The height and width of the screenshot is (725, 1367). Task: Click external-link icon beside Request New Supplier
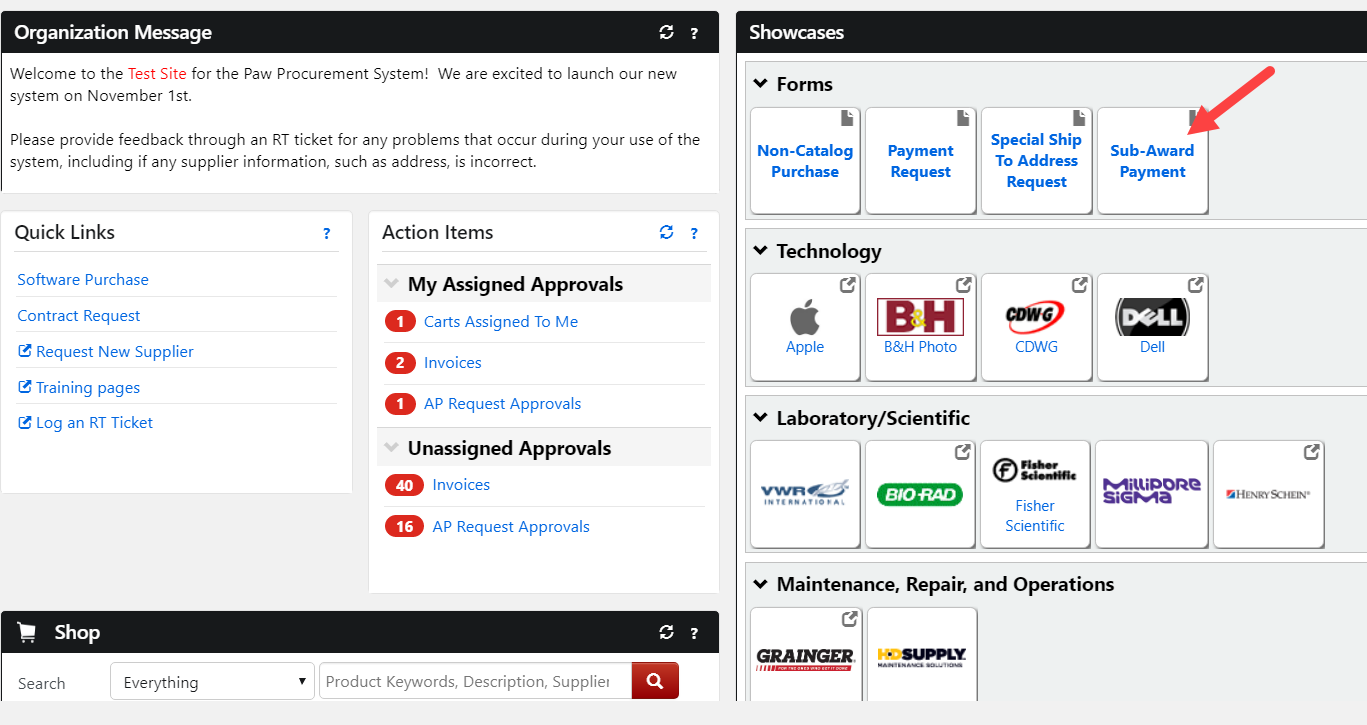pos(25,351)
